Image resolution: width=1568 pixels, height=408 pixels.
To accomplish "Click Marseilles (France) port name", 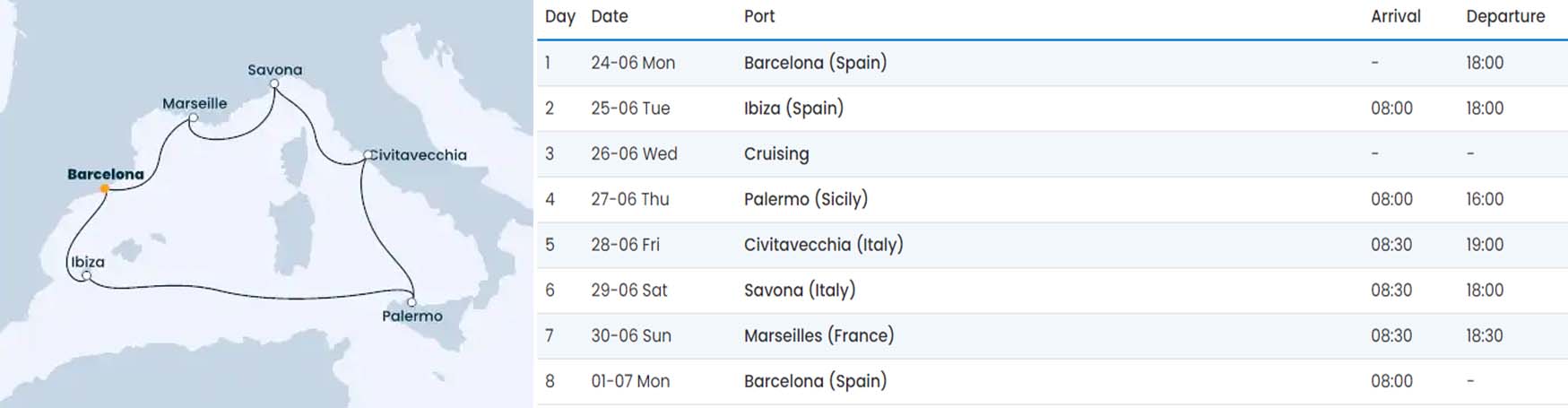I will click(819, 335).
